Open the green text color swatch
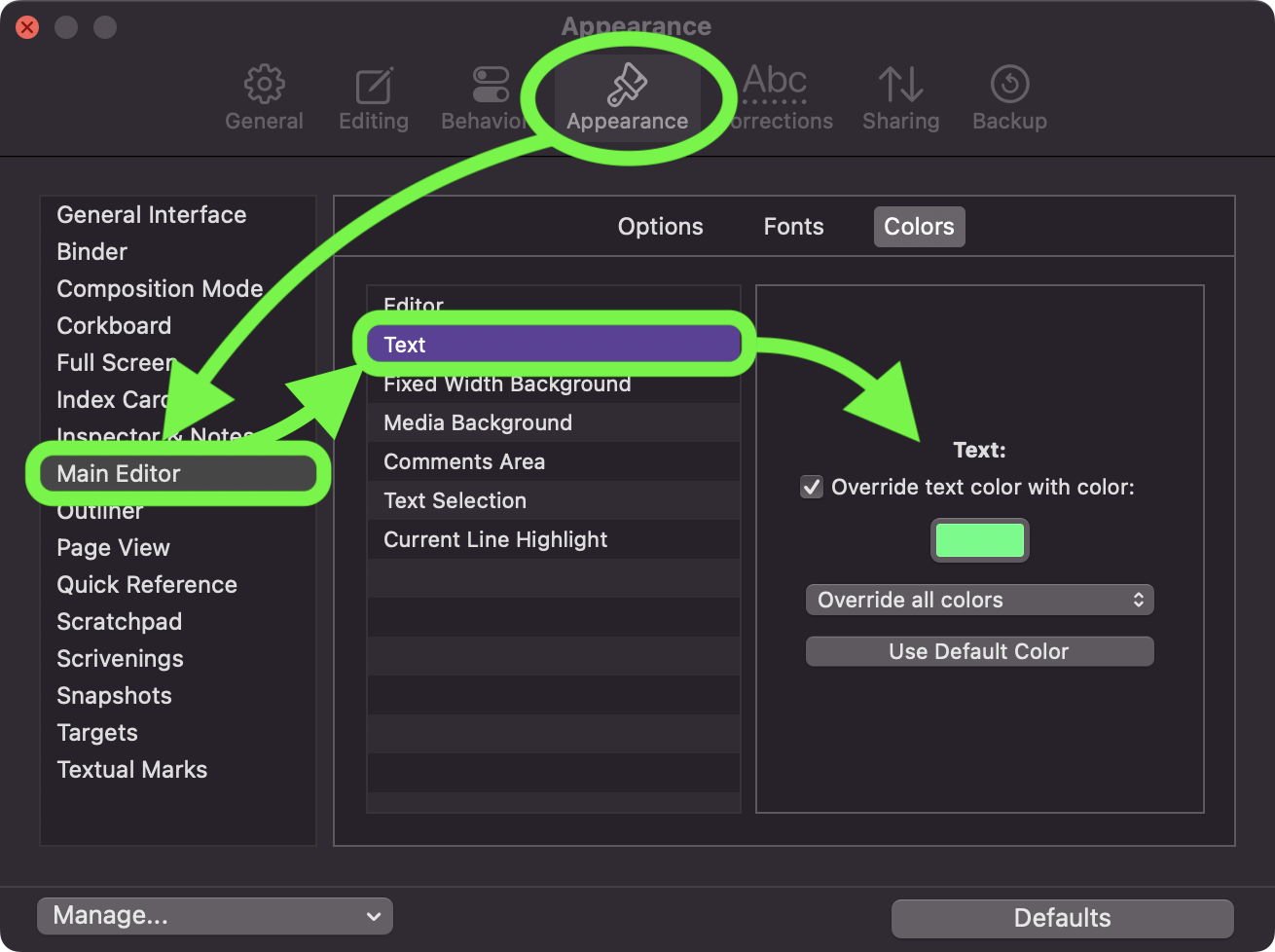The image size is (1275, 952). [x=979, y=540]
